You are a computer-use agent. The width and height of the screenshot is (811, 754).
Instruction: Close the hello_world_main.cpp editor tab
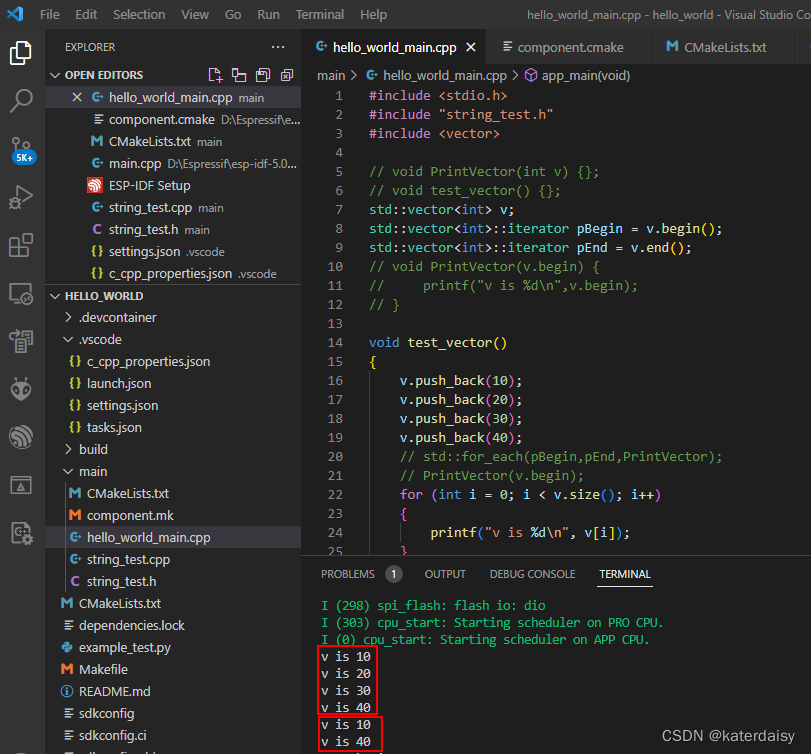point(471,48)
